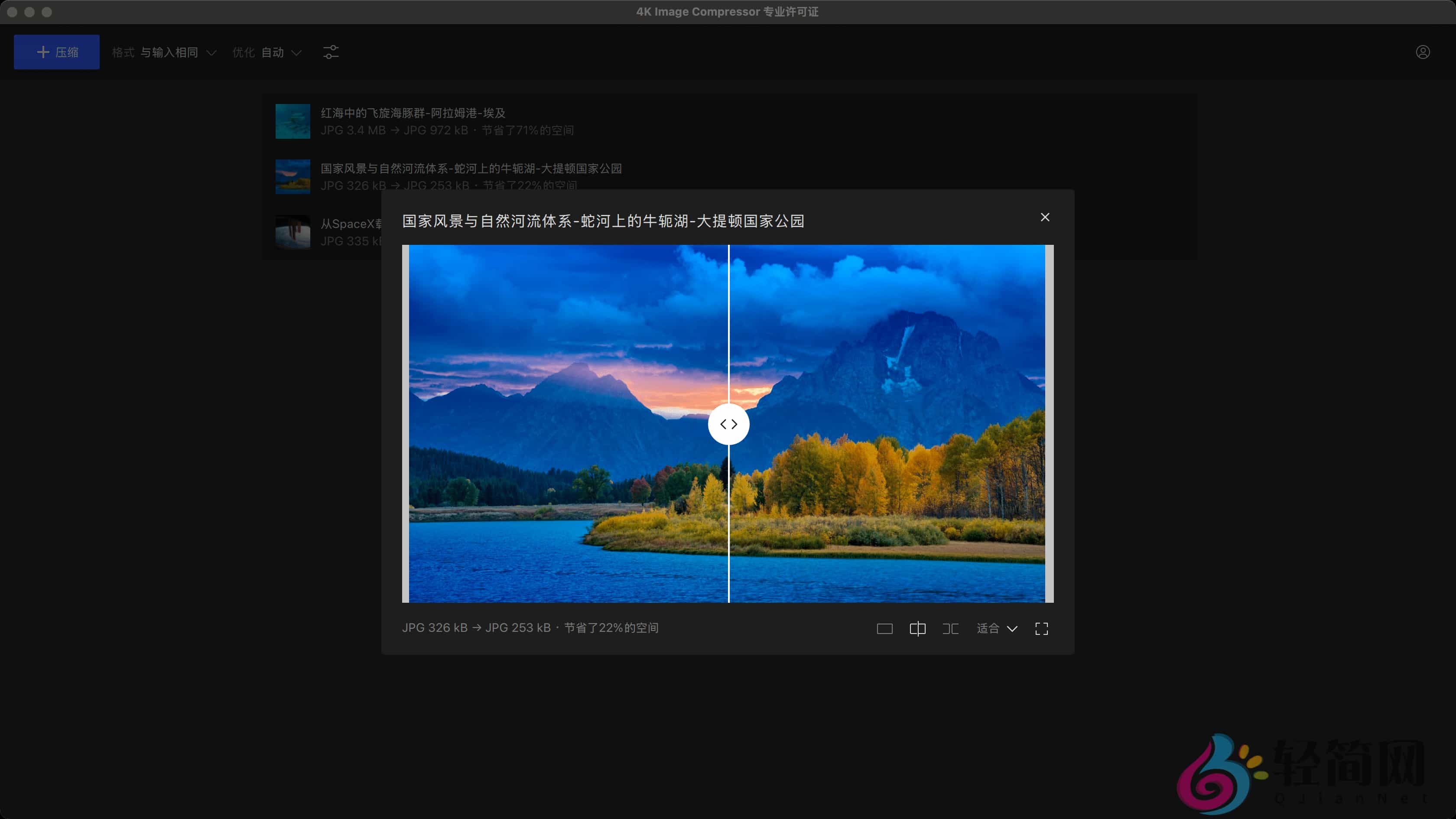Enter fullscreen preview mode
This screenshot has height=819, width=1456.
point(1042,628)
